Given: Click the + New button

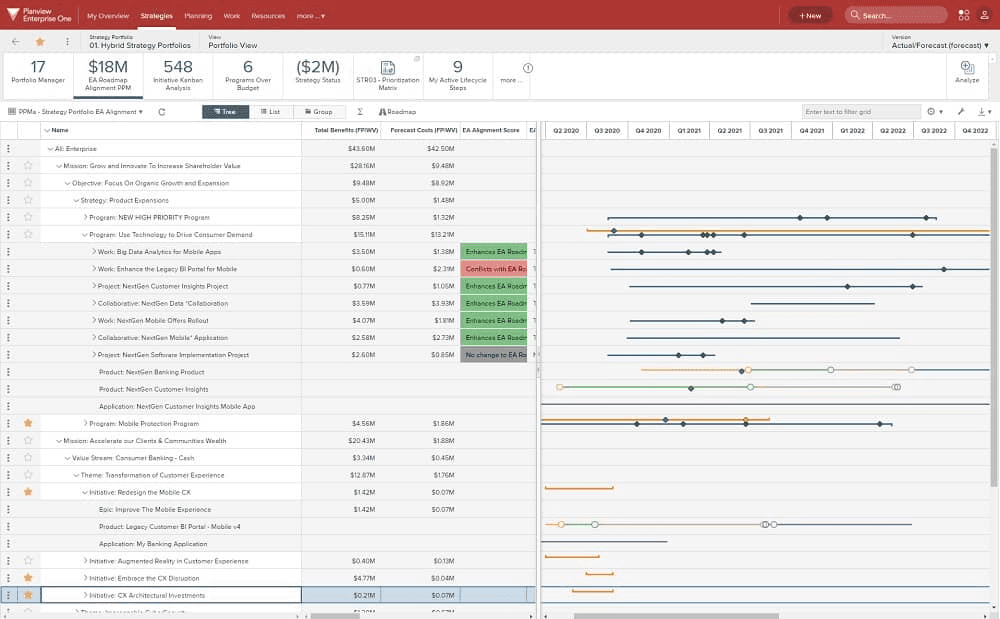Looking at the screenshot, I should [x=810, y=15].
